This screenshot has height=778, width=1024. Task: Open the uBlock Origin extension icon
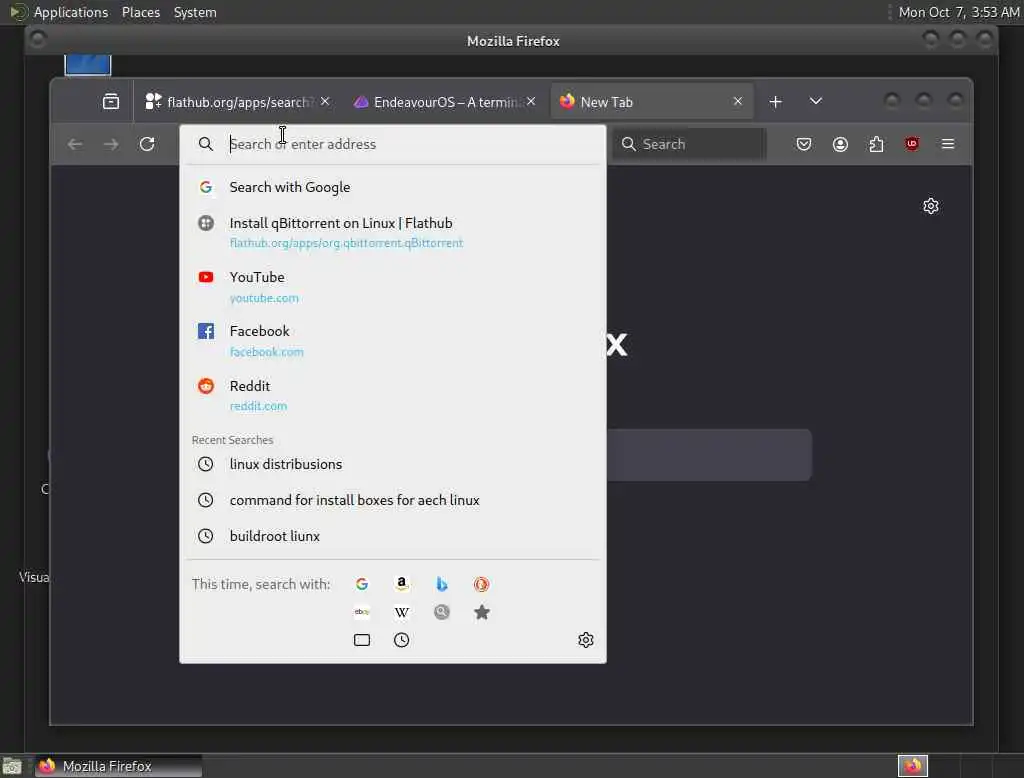tap(912, 144)
